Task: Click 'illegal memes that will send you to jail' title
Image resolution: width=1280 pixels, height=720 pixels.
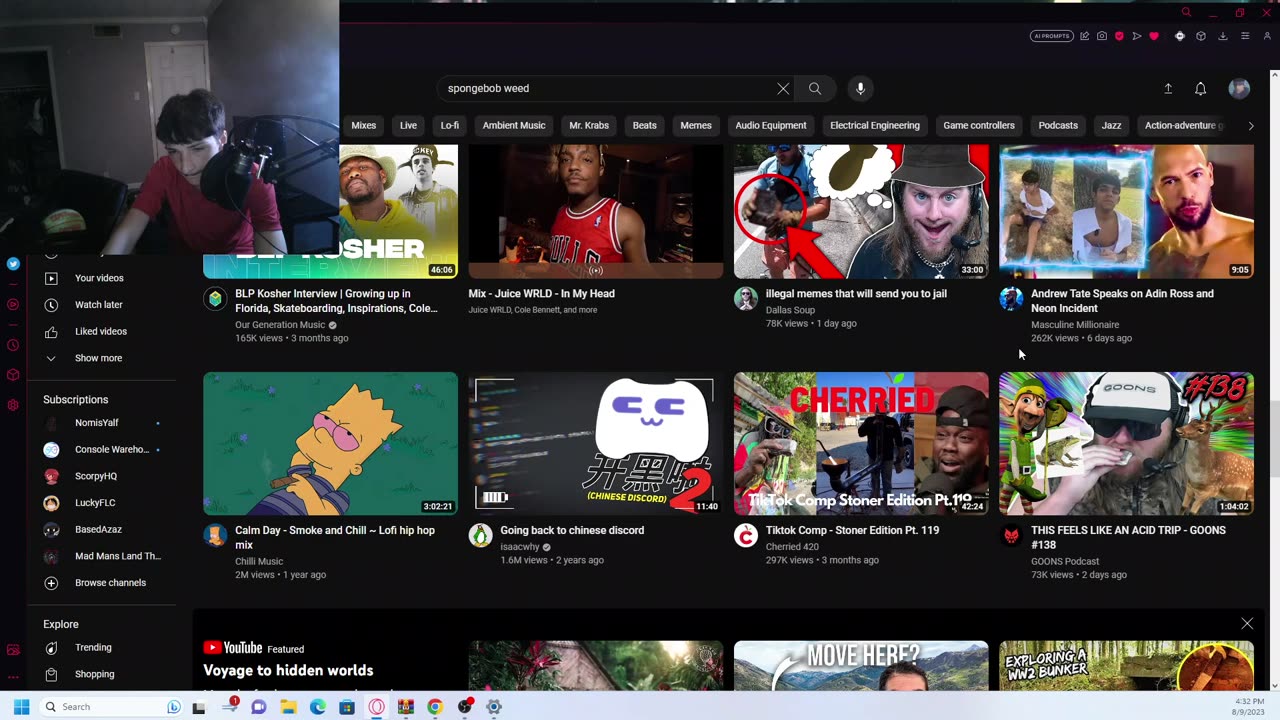Action: pos(856,294)
